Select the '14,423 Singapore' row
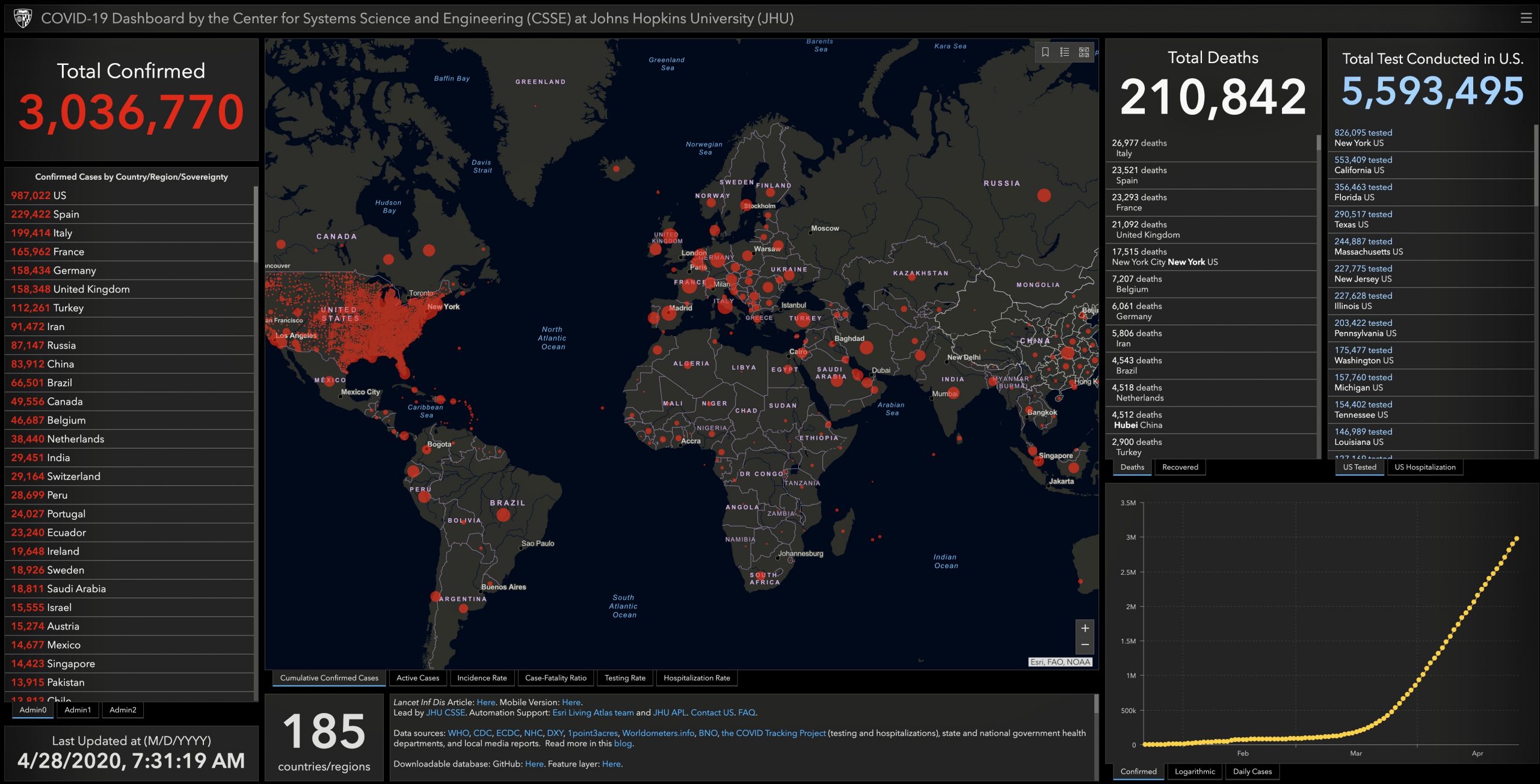The width and height of the screenshot is (1540, 784). (x=129, y=664)
